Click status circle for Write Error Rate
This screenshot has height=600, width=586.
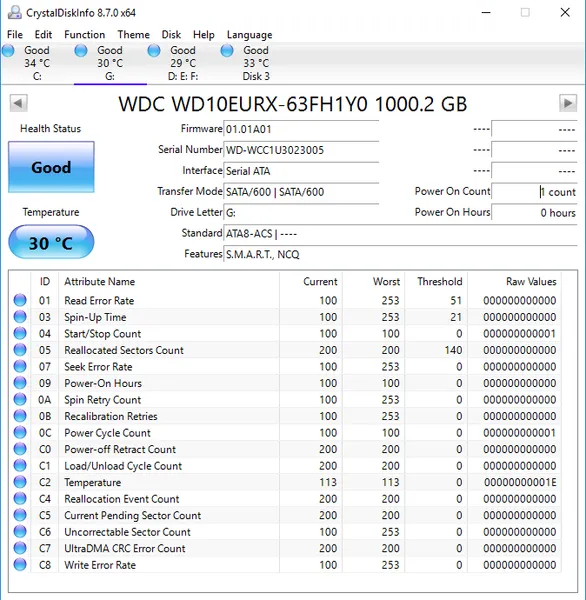pos(20,565)
